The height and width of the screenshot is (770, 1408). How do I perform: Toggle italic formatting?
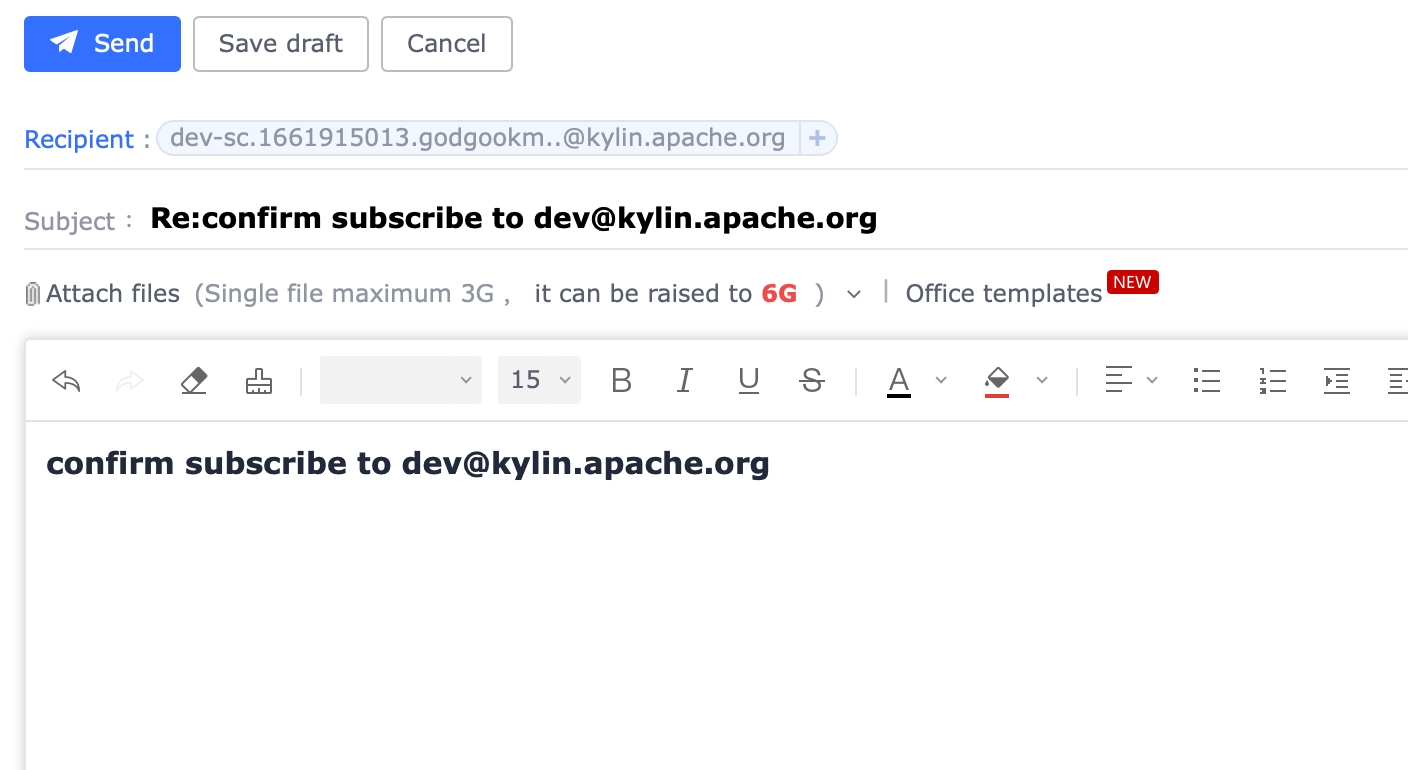(685, 381)
